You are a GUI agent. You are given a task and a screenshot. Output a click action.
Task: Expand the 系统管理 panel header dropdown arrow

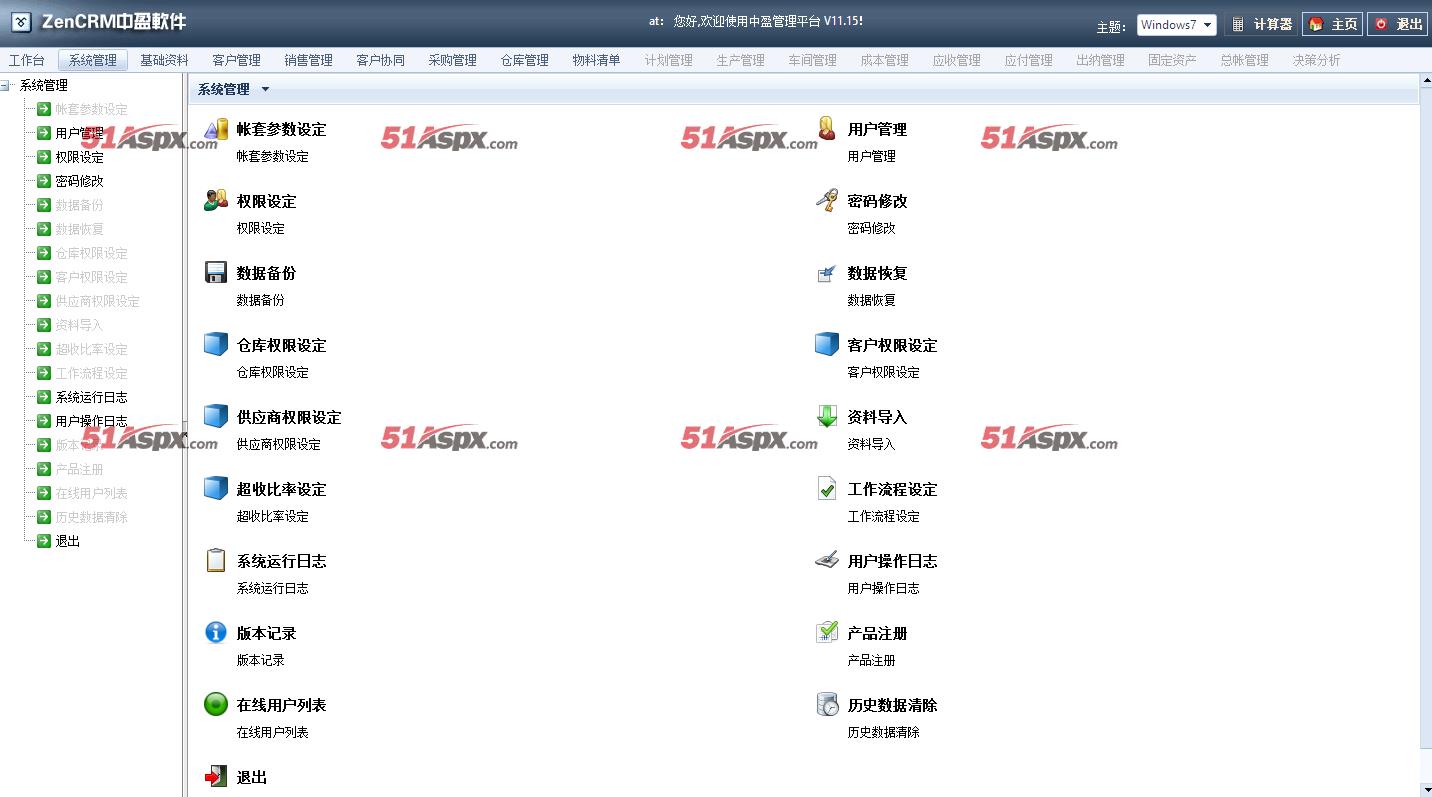265,89
